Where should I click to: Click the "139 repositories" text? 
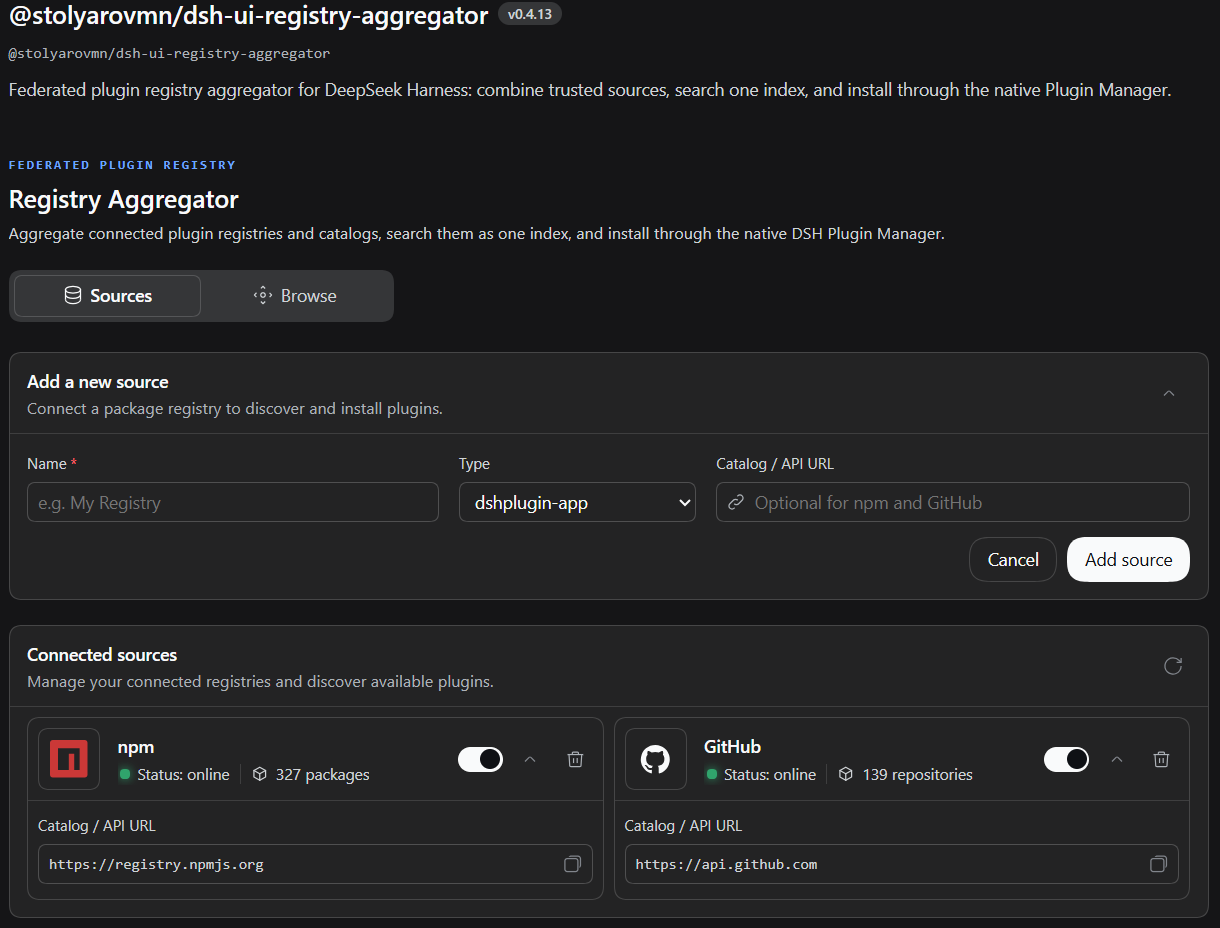click(917, 774)
